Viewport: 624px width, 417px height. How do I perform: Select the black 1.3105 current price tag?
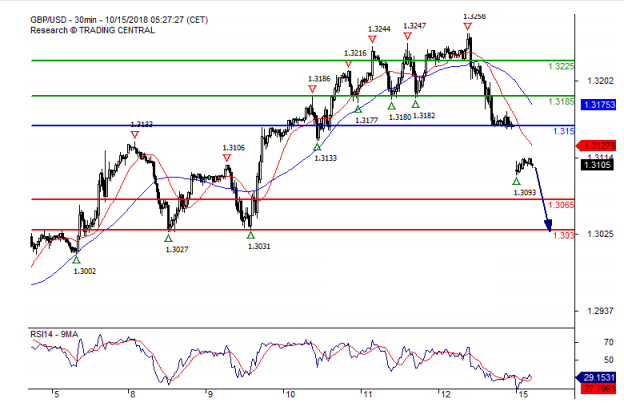click(x=599, y=166)
